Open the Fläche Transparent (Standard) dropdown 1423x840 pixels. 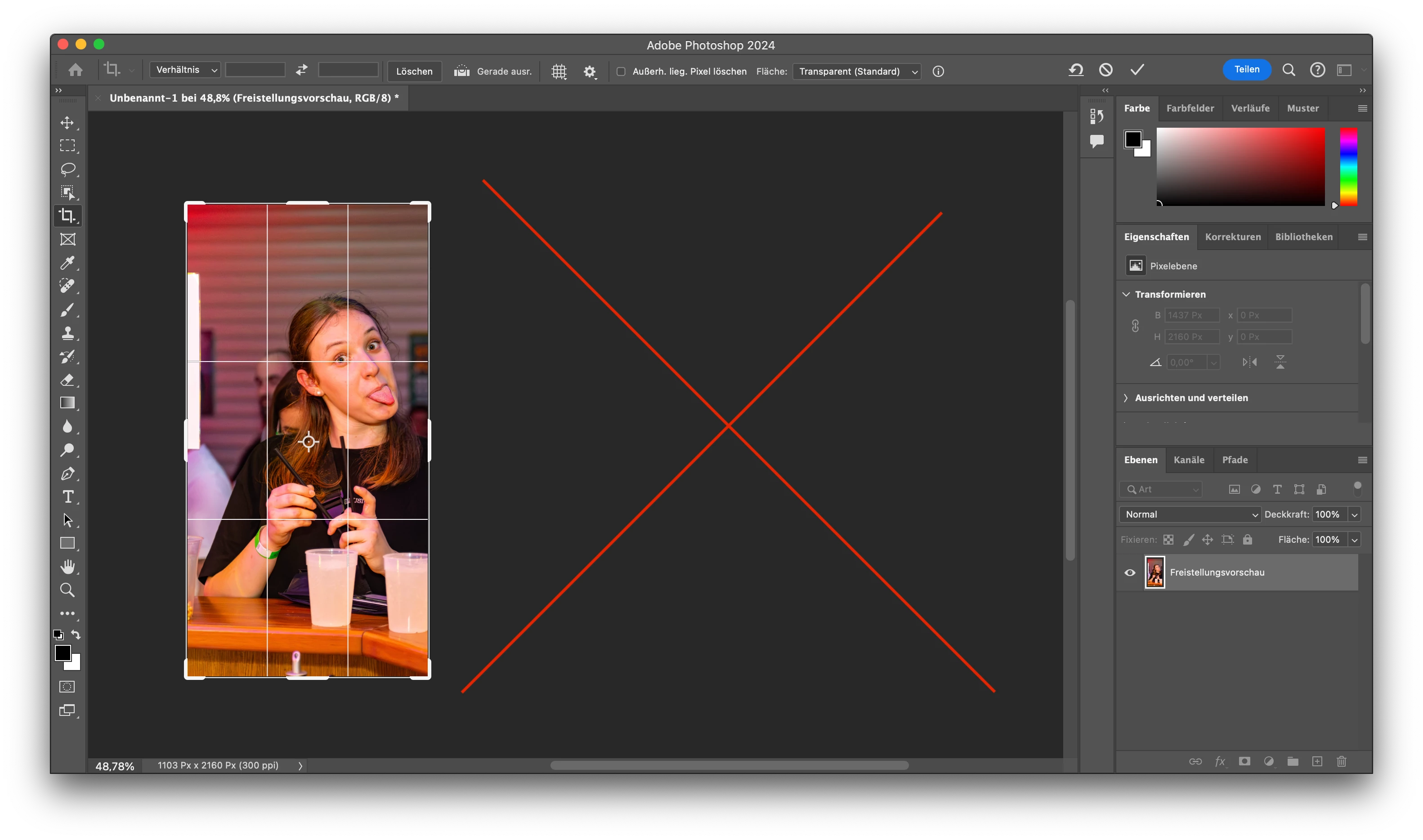856,71
